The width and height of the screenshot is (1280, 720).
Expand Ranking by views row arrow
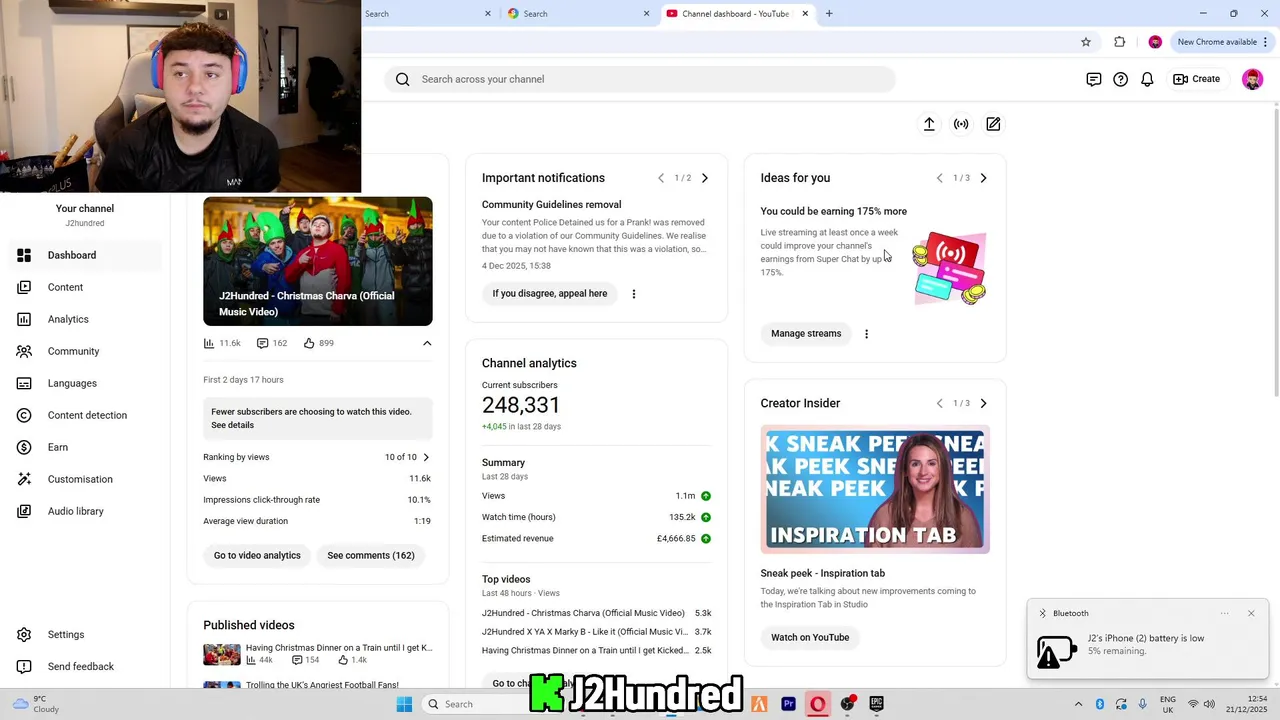tap(426, 457)
